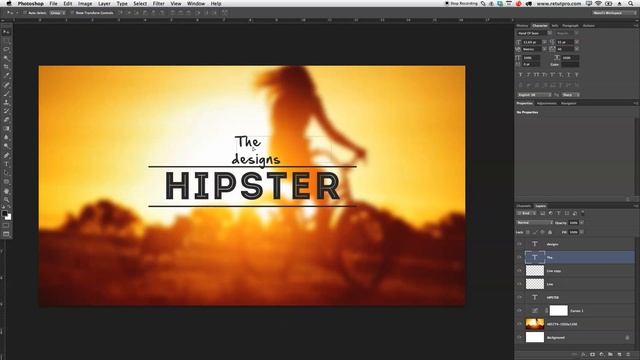Open the Filter menu
Image resolution: width=640 pixels, height=360 pixels.
coord(159,4)
